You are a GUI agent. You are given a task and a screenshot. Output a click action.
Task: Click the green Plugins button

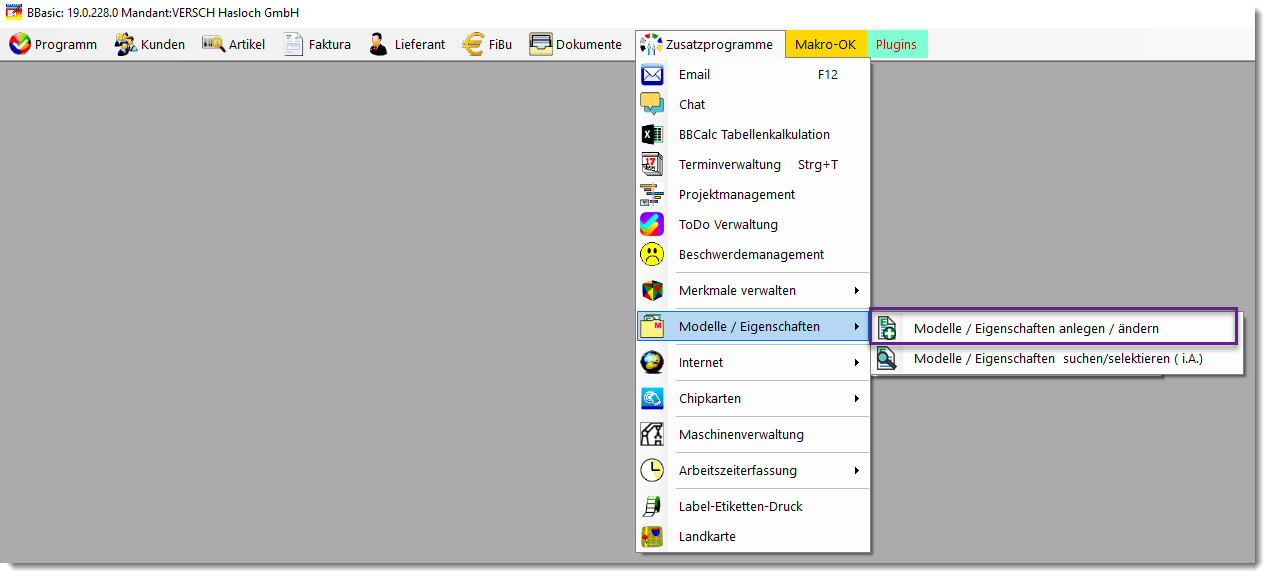[x=897, y=44]
